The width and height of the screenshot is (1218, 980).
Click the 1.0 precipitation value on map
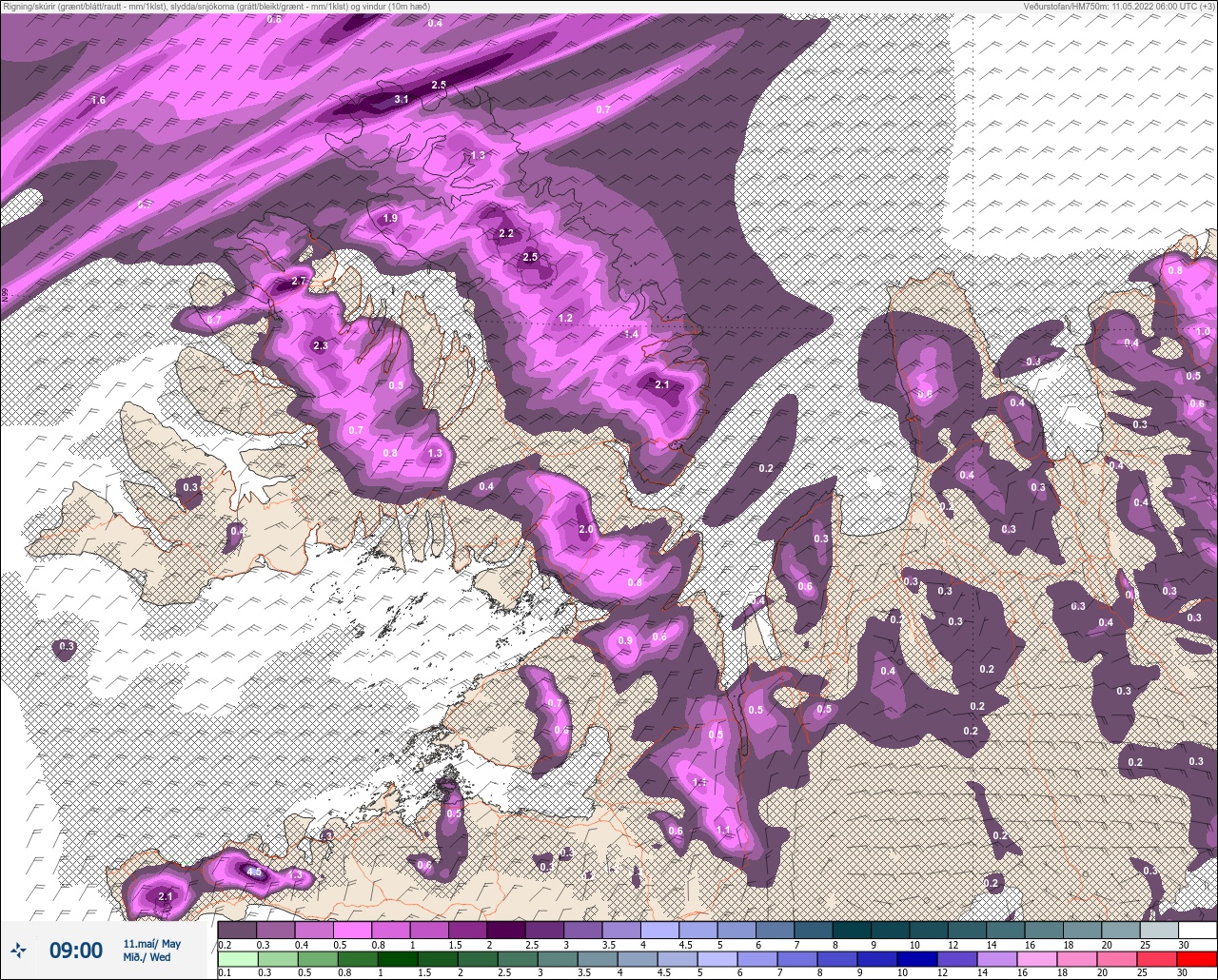[1203, 331]
